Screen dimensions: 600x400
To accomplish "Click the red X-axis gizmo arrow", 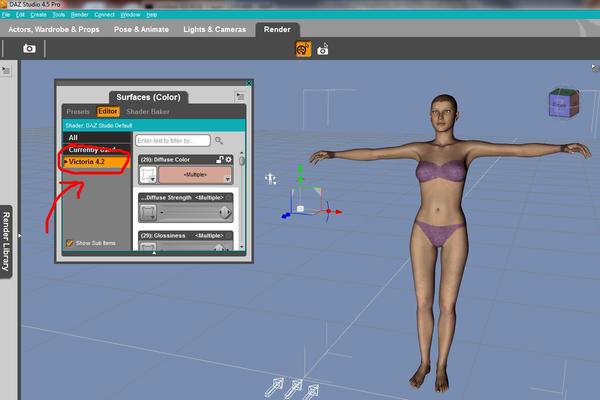I will 339,212.
